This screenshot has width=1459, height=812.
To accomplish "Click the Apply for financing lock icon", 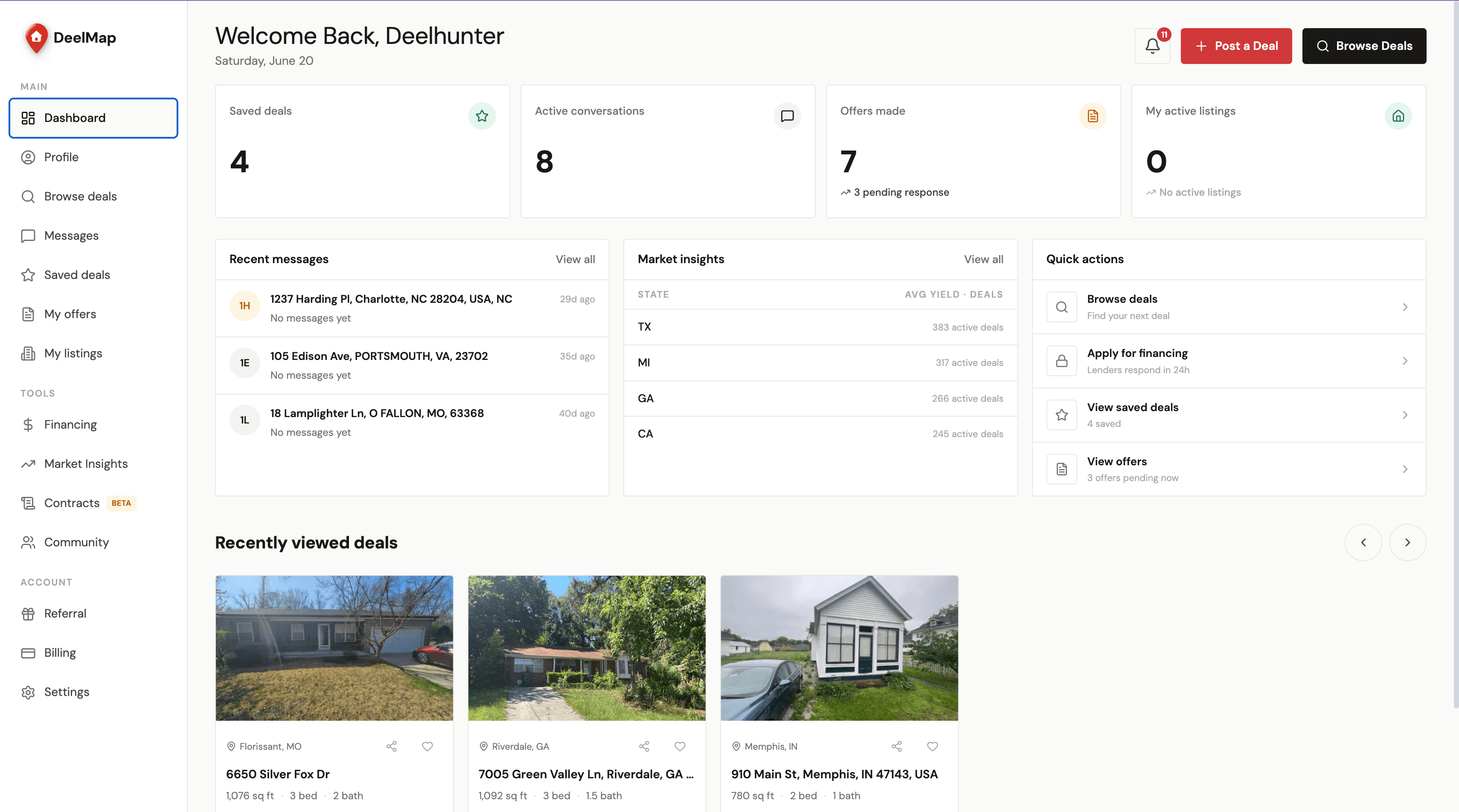I will coord(1061,361).
